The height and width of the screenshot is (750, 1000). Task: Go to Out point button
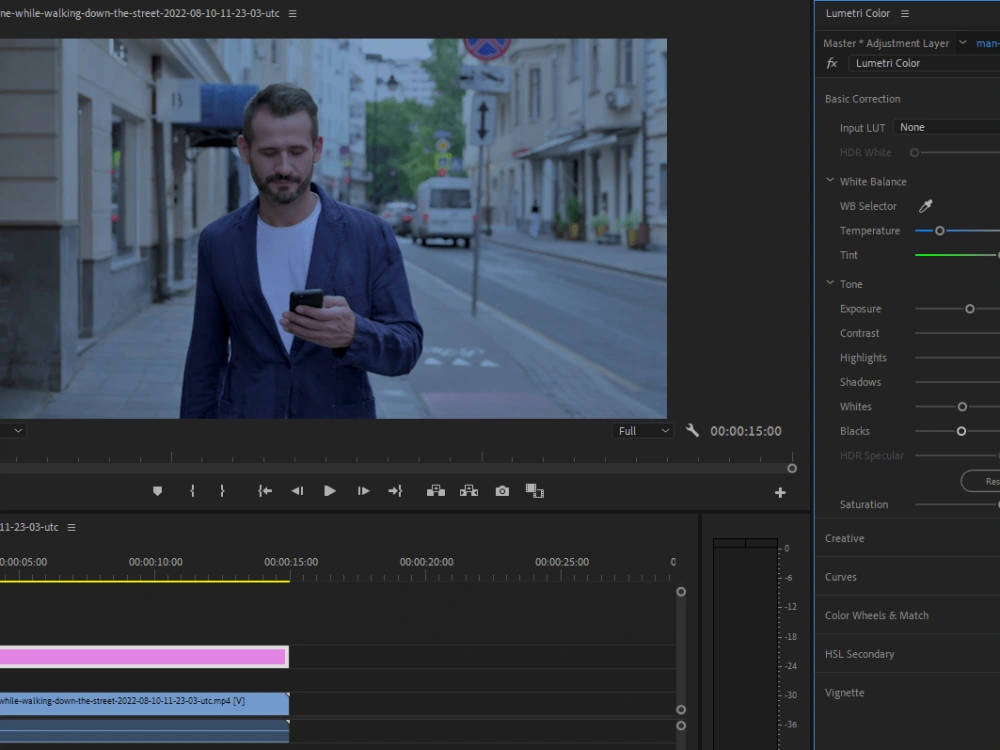[395, 491]
